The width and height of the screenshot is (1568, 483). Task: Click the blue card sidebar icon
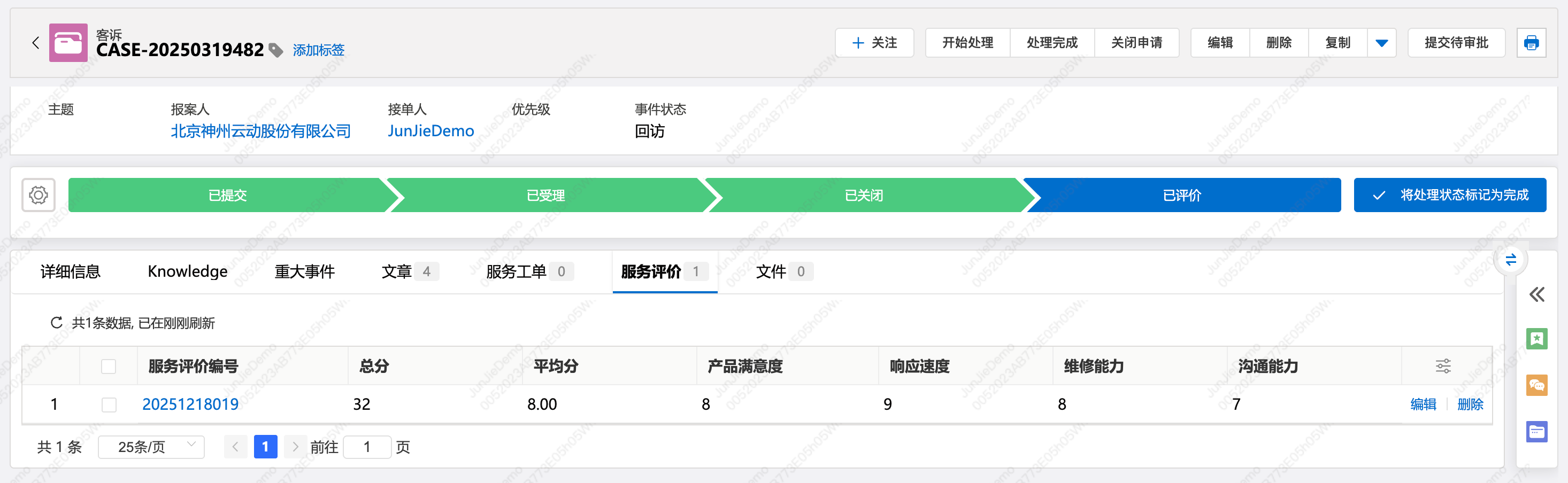coord(1536,432)
